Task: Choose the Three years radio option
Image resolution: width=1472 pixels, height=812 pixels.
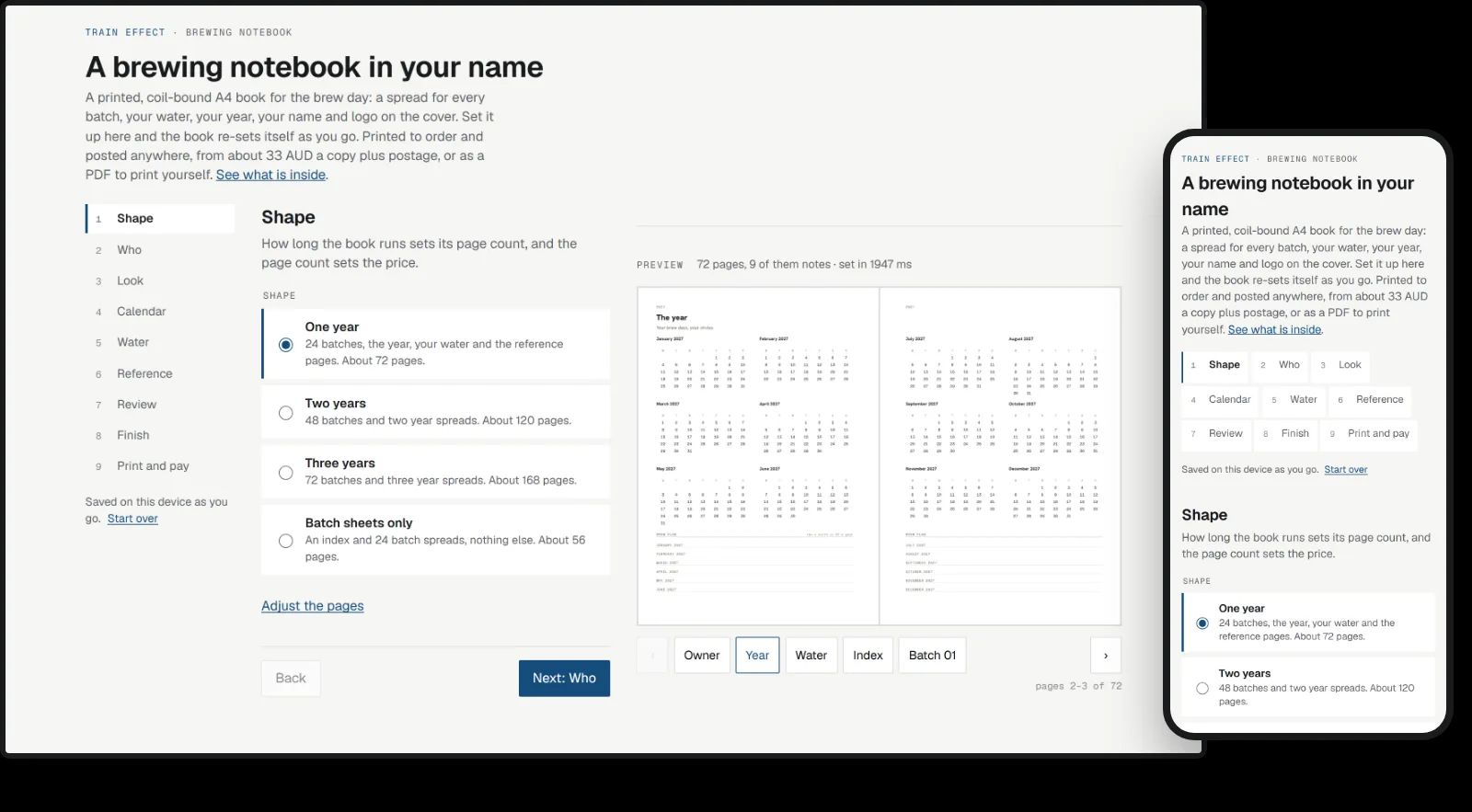Action: click(286, 473)
